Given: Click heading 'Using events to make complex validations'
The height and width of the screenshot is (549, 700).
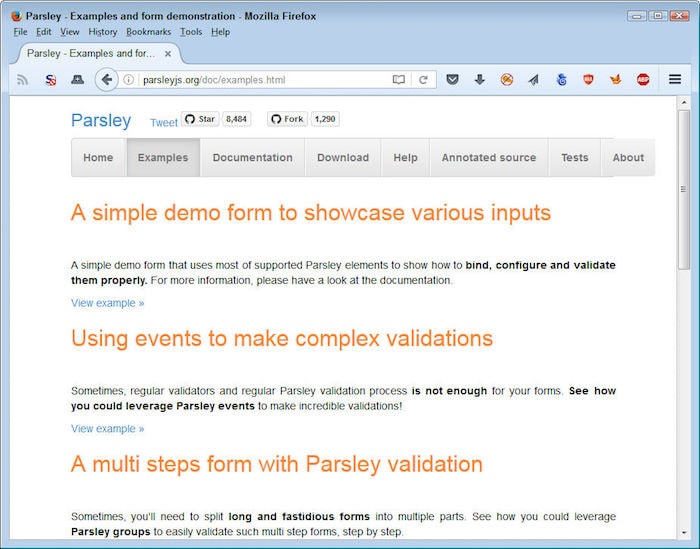Looking at the screenshot, I should [282, 338].
